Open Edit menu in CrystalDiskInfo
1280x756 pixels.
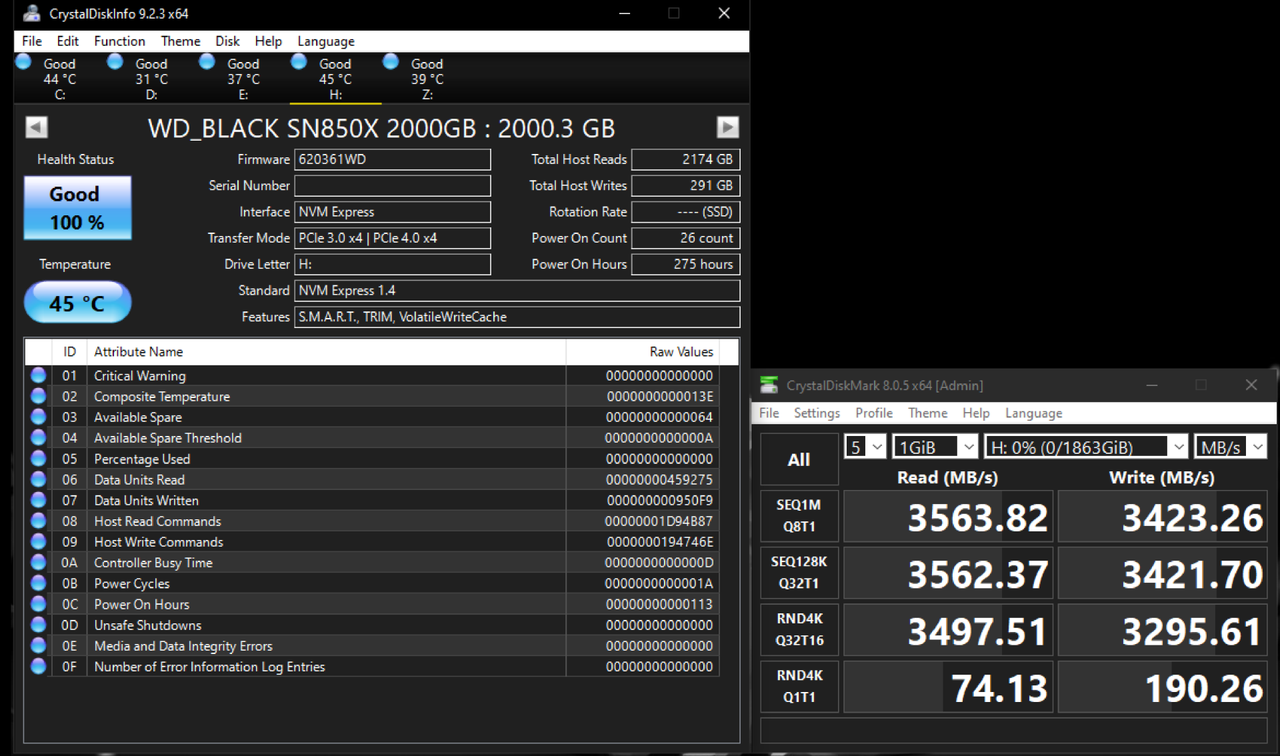pos(68,41)
